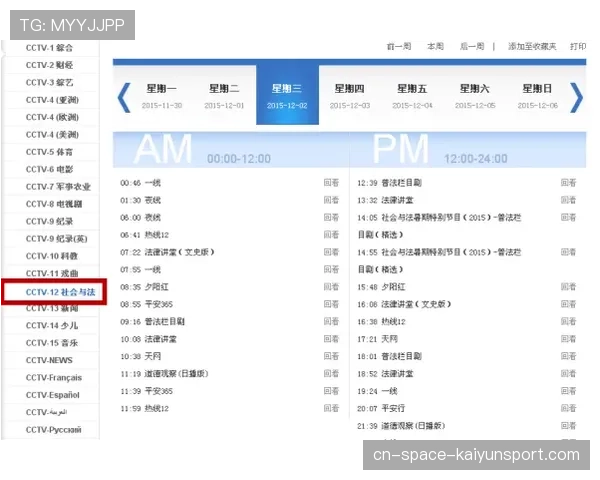The width and height of the screenshot is (600, 480).
Task: Open CCTV-11 戏曲 channel
Action: coord(52,273)
